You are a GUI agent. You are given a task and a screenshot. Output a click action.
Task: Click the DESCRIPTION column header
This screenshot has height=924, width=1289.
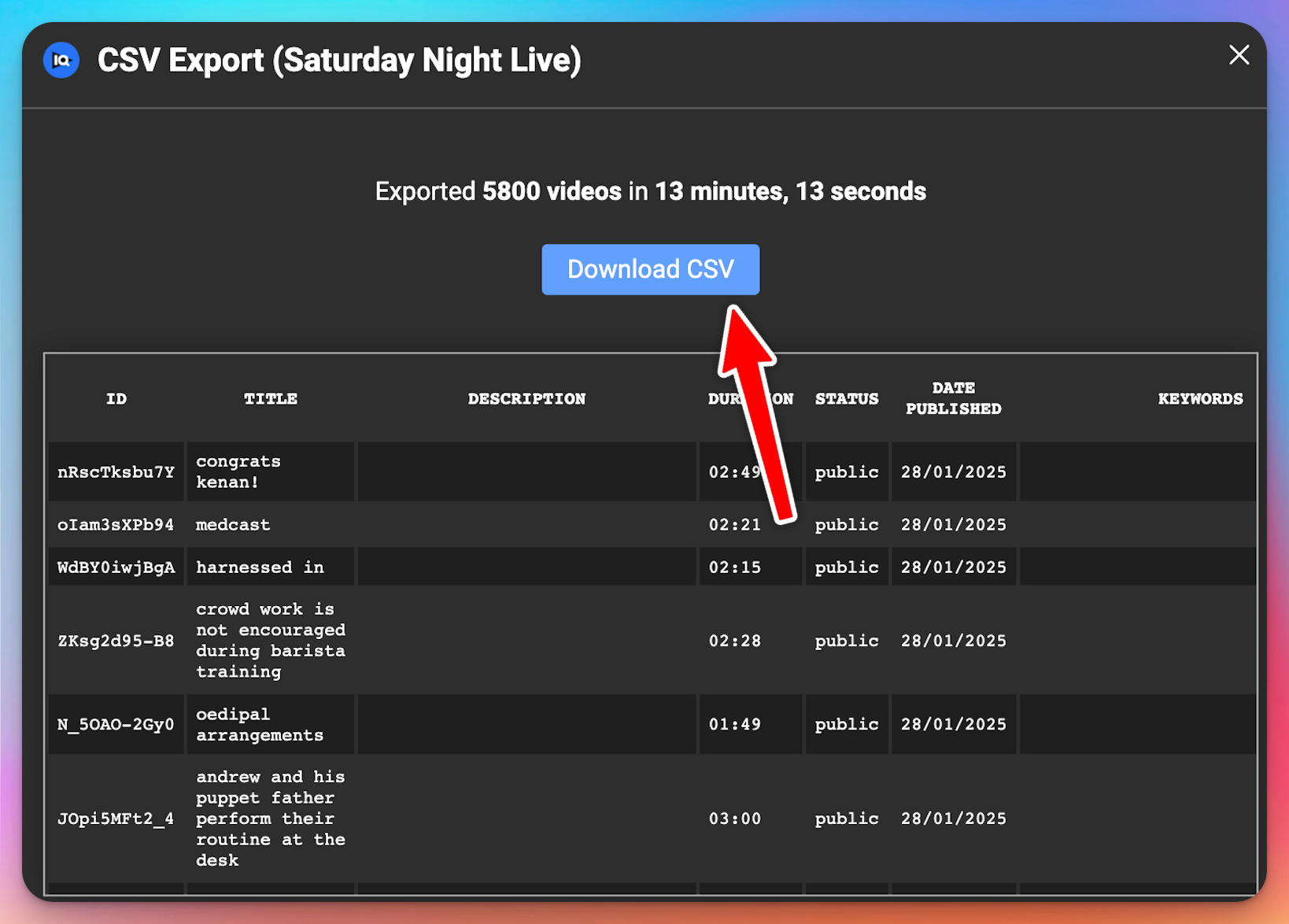[526, 399]
